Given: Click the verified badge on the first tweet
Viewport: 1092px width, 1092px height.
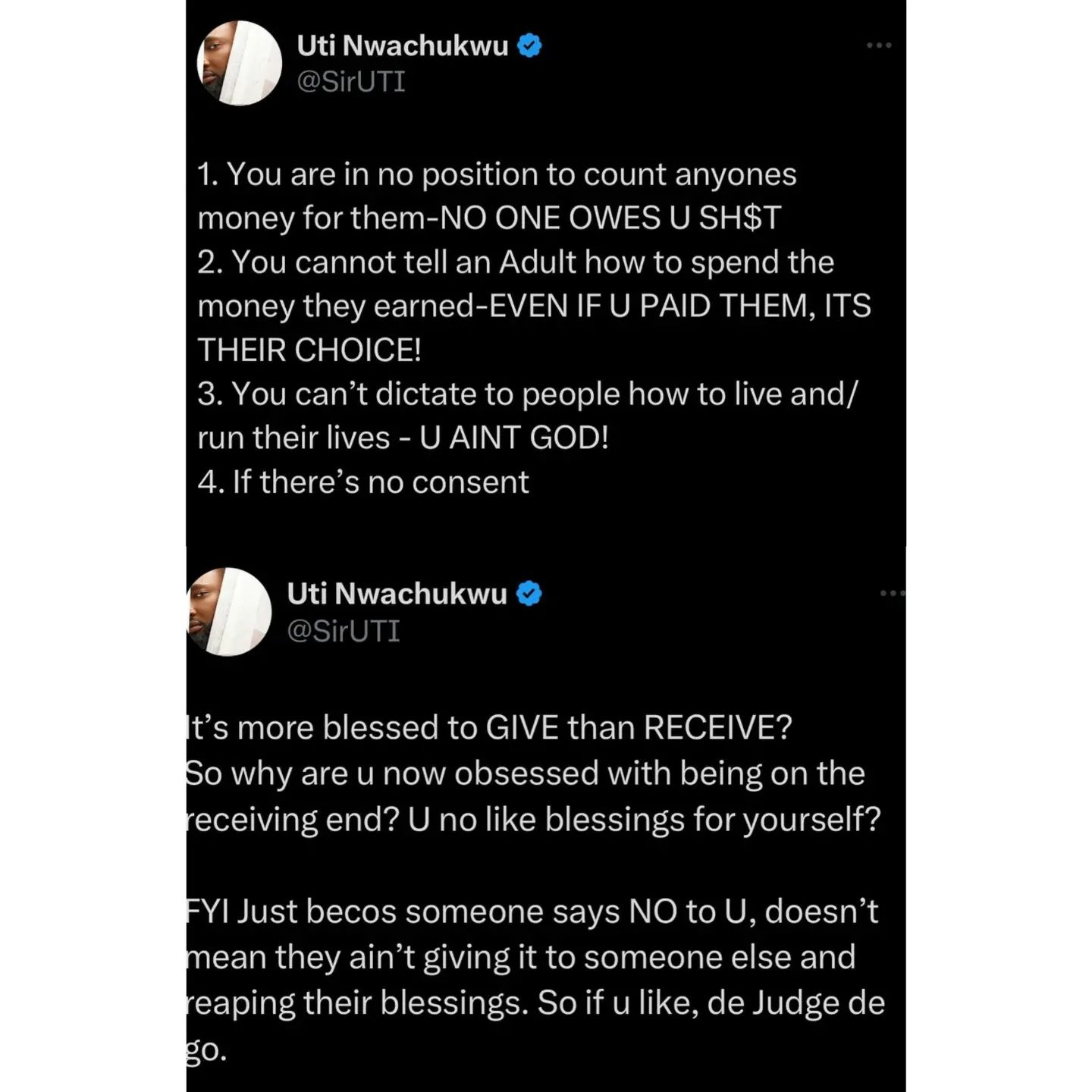Looking at the screenshot, I should point(529,46).
